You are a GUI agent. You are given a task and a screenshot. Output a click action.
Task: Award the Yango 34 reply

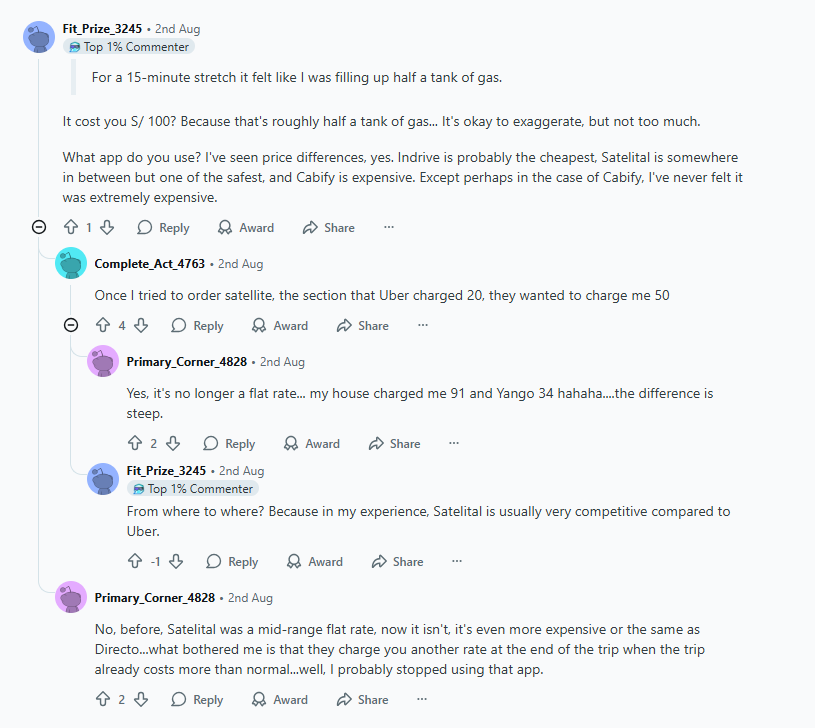tap(311, 444)
